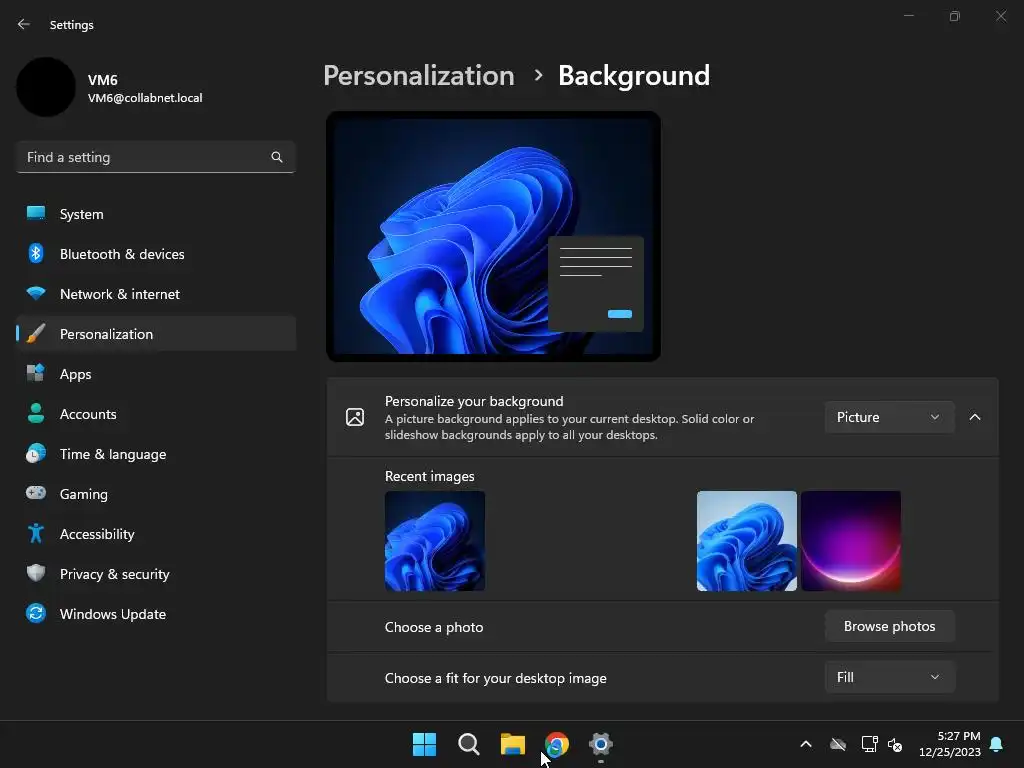Click Browse photos button

pyautogui.click(x=889, y=626)
